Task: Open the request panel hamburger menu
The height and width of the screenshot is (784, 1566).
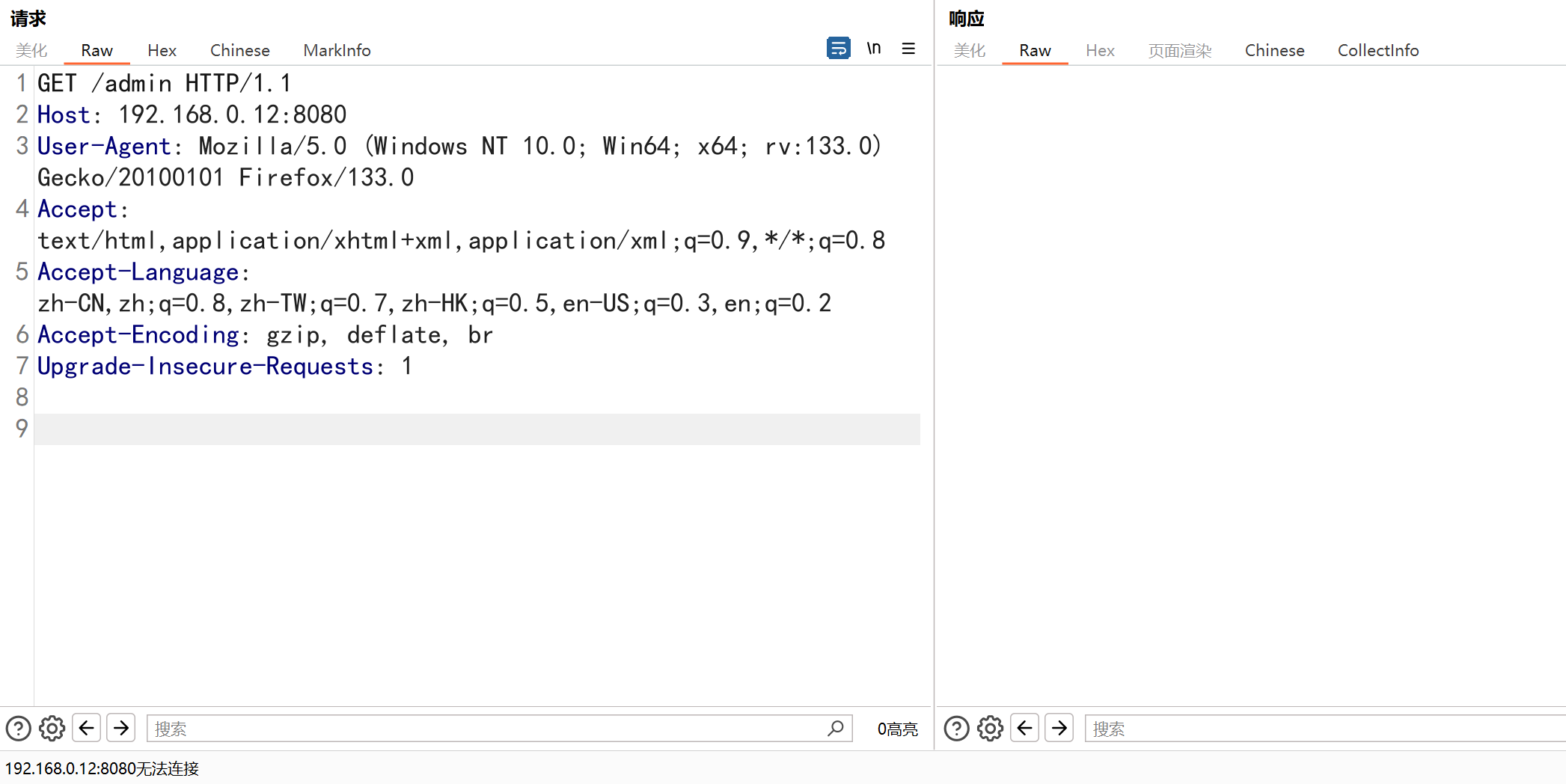Action: [x=908, y=49]
